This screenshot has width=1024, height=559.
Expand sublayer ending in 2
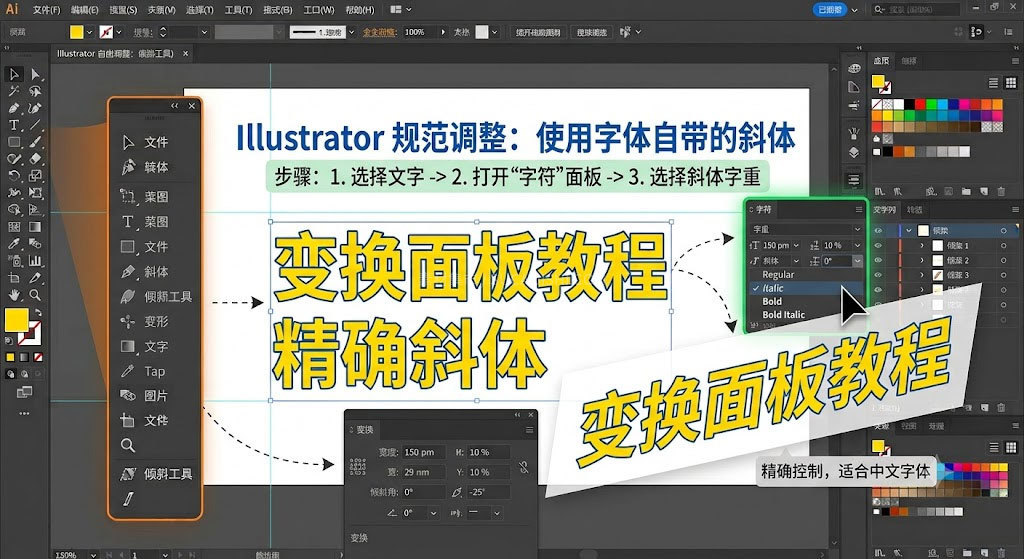pyautogui.click(x=922, y=260)
